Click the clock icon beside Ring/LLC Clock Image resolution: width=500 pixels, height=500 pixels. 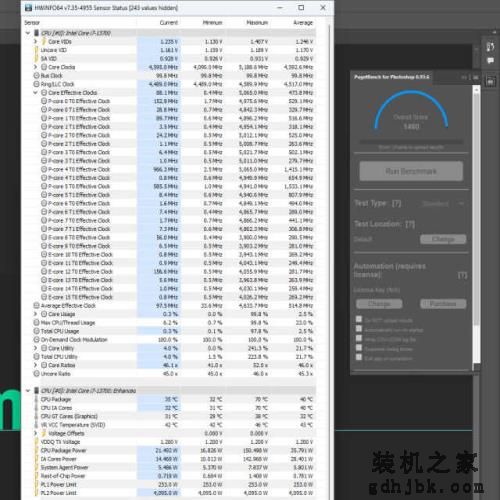[36, 84]
